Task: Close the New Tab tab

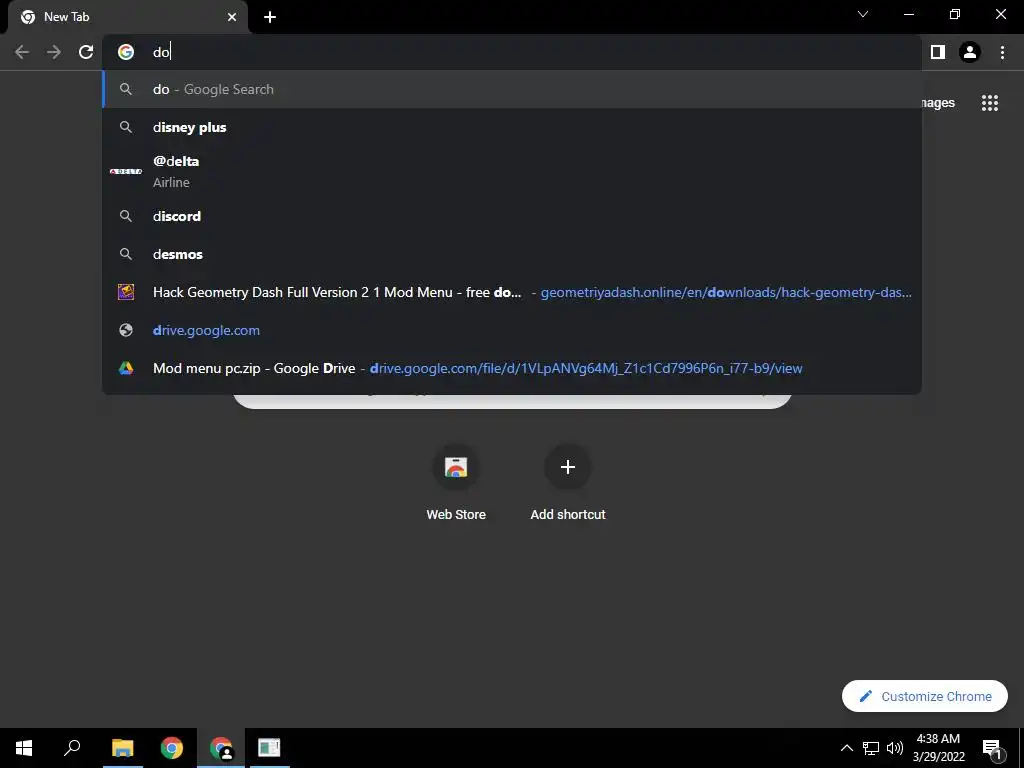Action: click(232, 17)
